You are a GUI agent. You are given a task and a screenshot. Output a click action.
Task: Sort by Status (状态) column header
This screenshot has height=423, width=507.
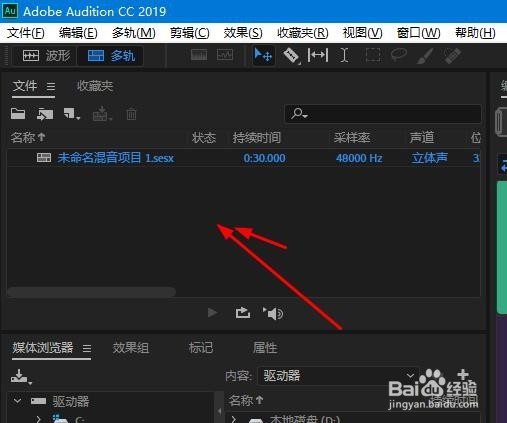click(204, 137)
